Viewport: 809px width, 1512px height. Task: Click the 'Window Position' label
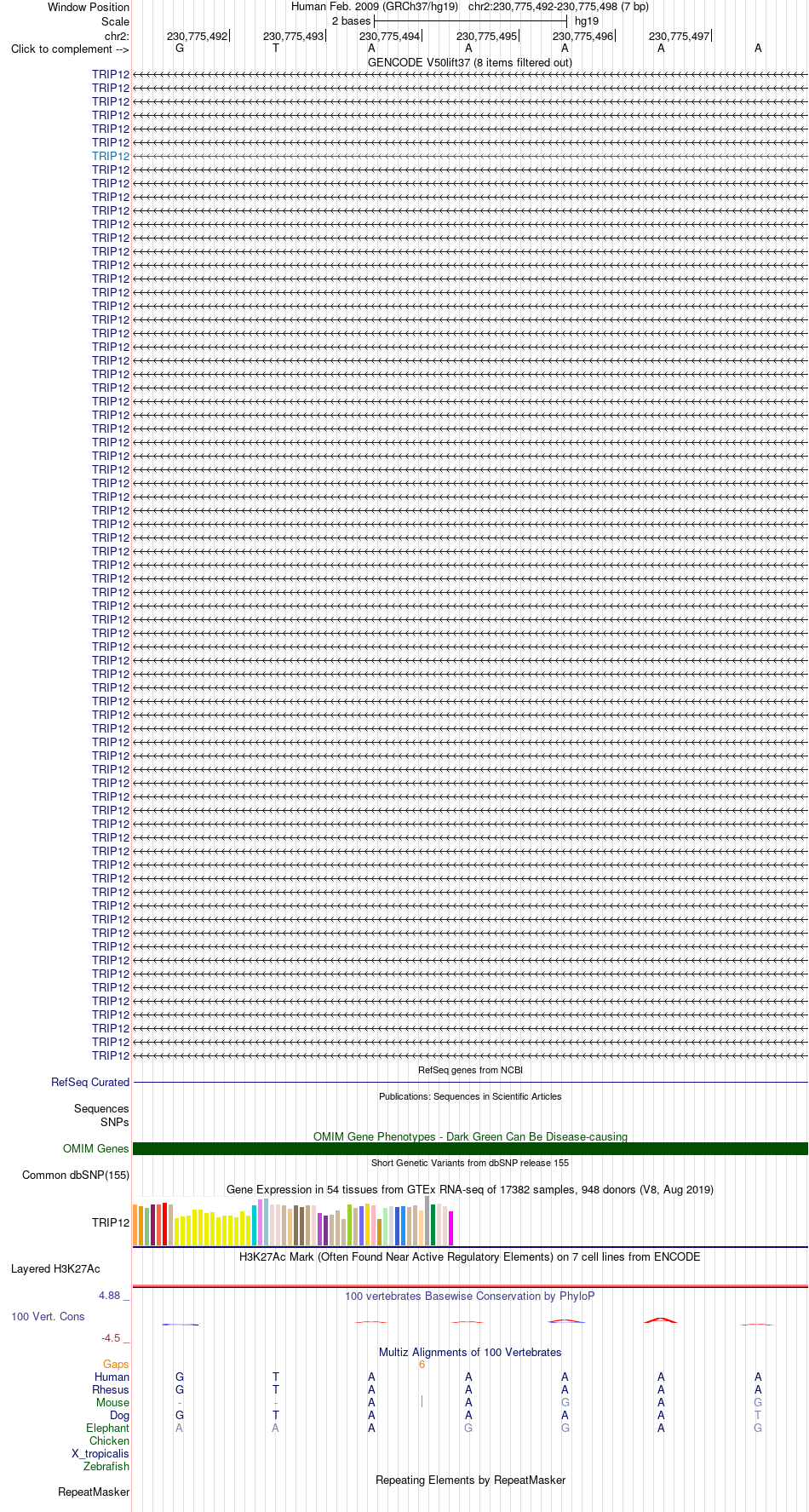click(x=89, y=7)
